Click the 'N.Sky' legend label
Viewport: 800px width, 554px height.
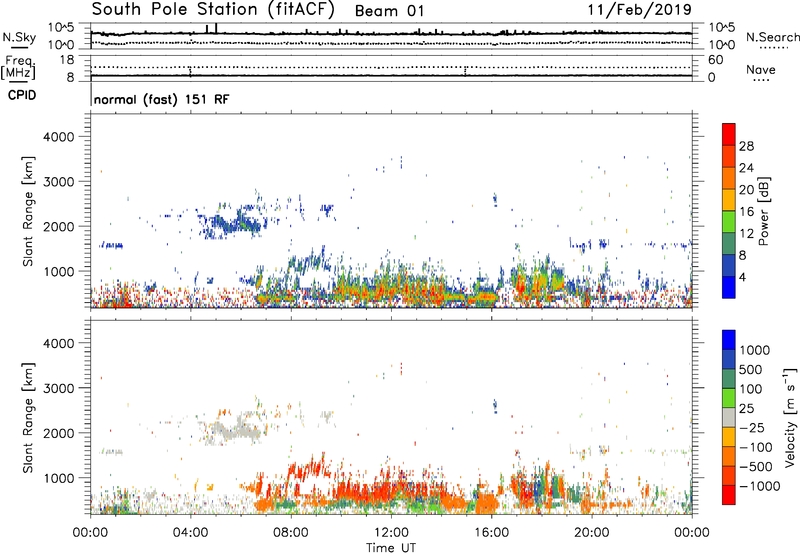19,37
